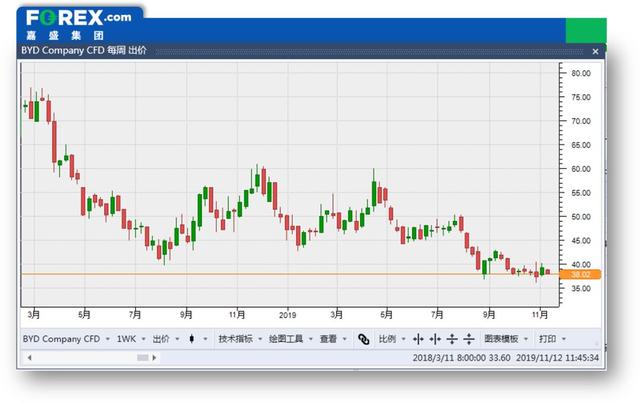Click the vertical compress chart icon

(469, 339)
